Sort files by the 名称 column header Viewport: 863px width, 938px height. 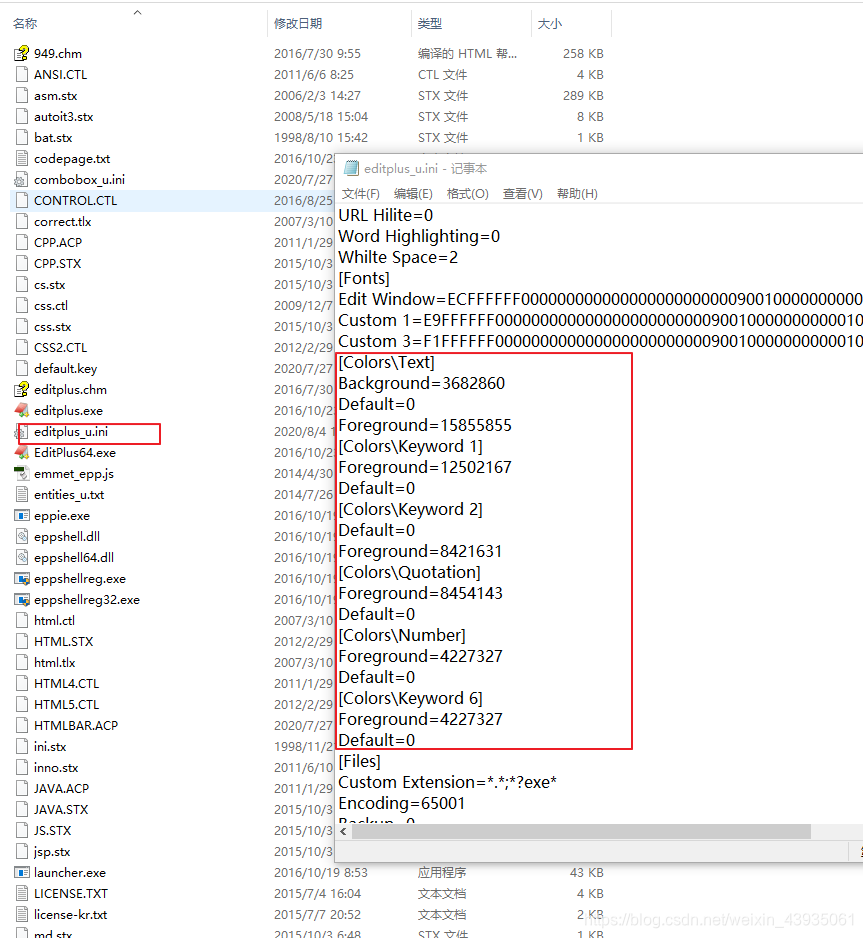pos(25,23)
